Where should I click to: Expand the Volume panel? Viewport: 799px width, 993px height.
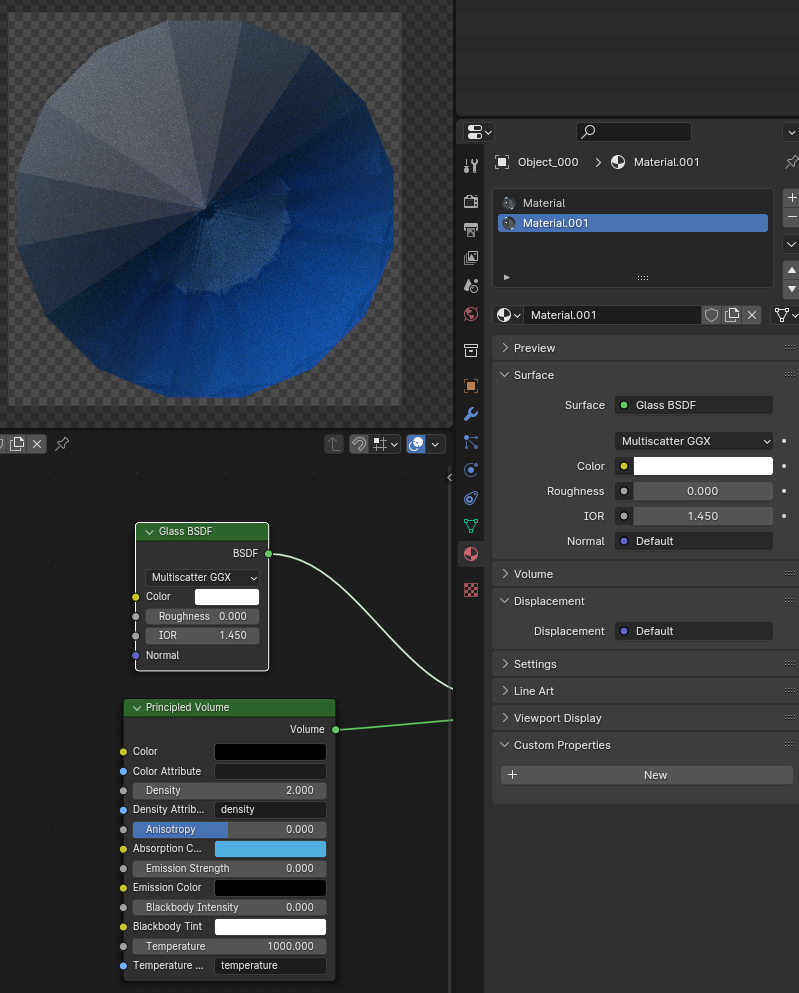(505, 574)
